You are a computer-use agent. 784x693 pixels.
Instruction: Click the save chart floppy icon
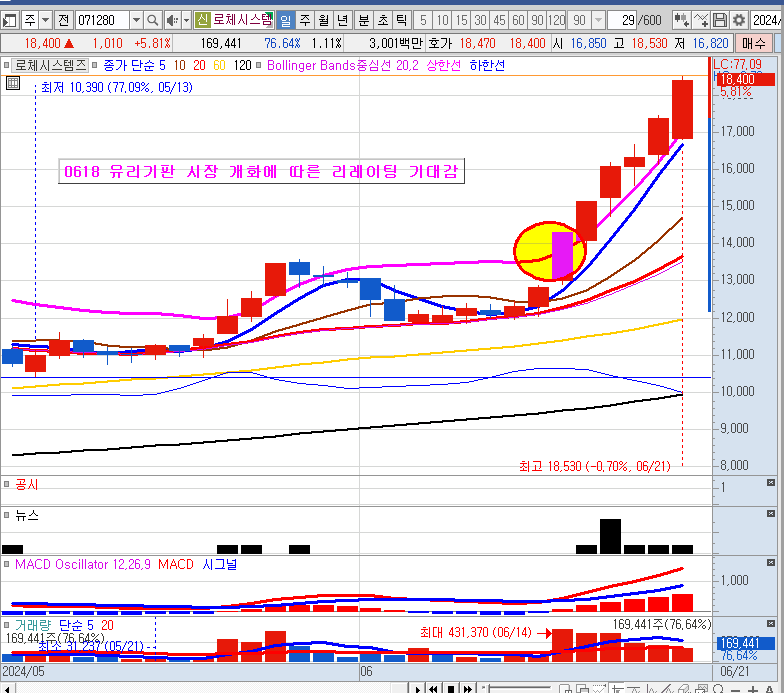click(719, 20)
